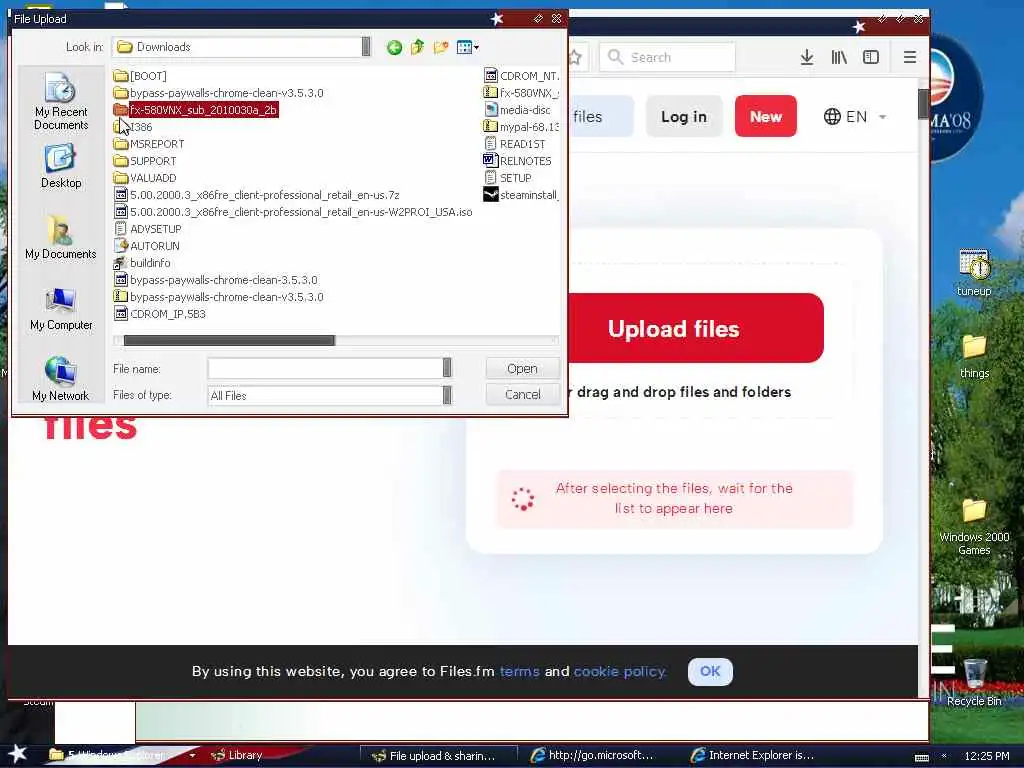This screenshot has height=768, width=1024.
Task: Click the red New button
Action: pos(765,116)
